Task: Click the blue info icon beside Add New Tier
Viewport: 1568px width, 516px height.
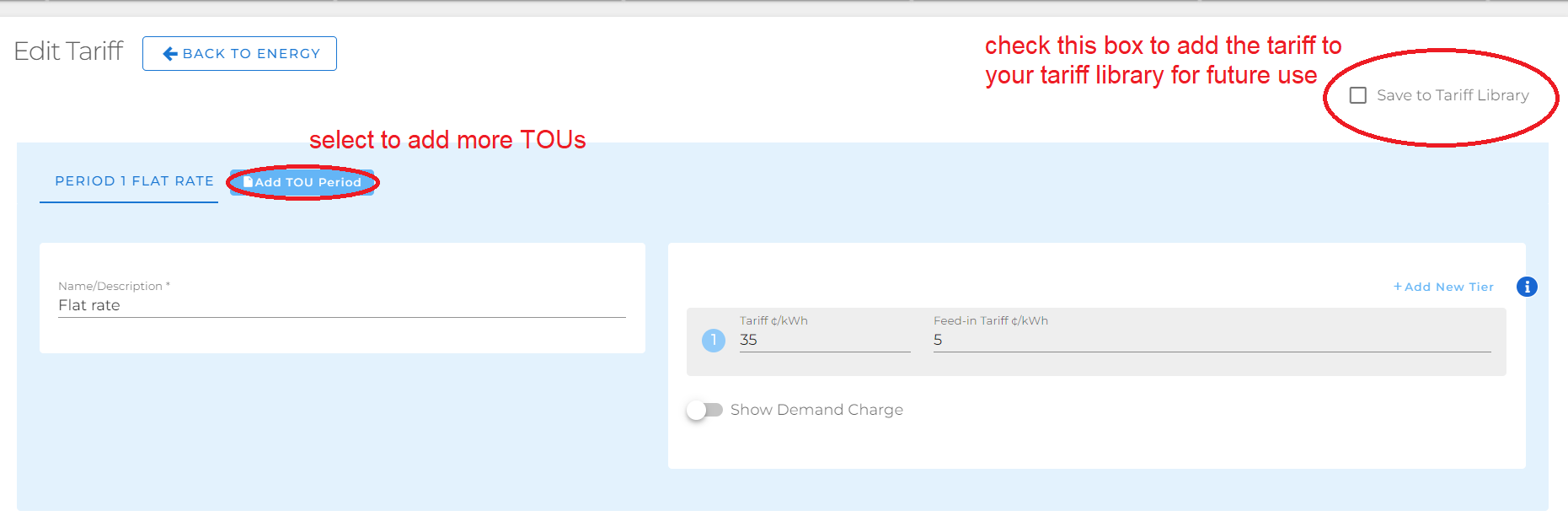Action: (x=1526, y=287)
